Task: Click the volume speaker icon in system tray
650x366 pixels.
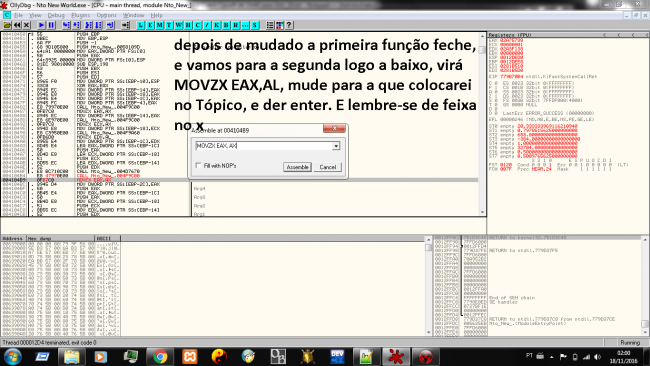Action: coord(597,356)
